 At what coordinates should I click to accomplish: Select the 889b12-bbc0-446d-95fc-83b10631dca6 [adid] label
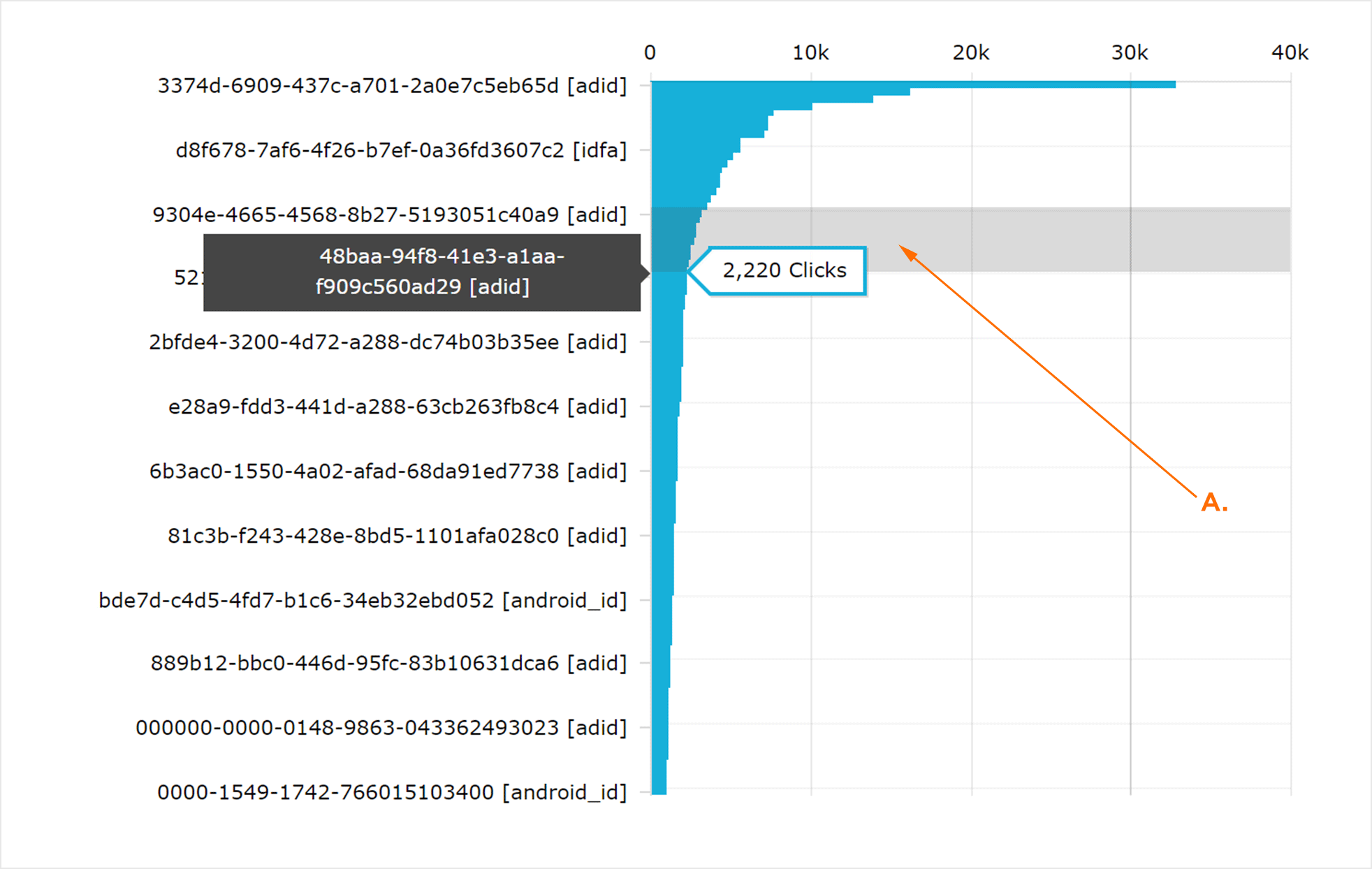coord(388,663)
